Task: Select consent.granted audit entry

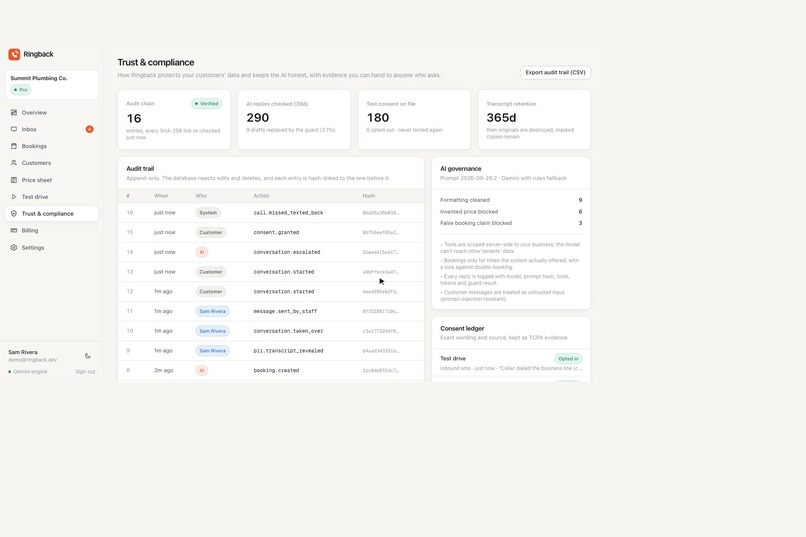Action: point(271,232)
